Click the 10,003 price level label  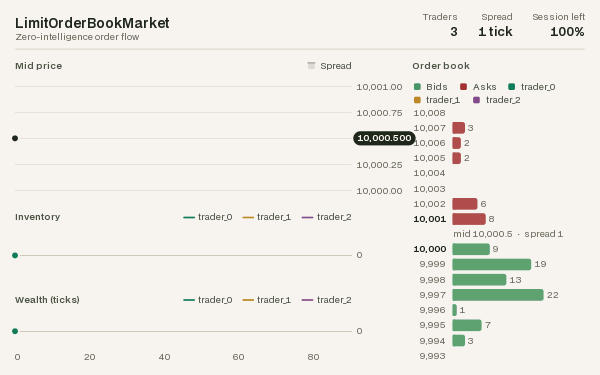(x=429, y=189)
